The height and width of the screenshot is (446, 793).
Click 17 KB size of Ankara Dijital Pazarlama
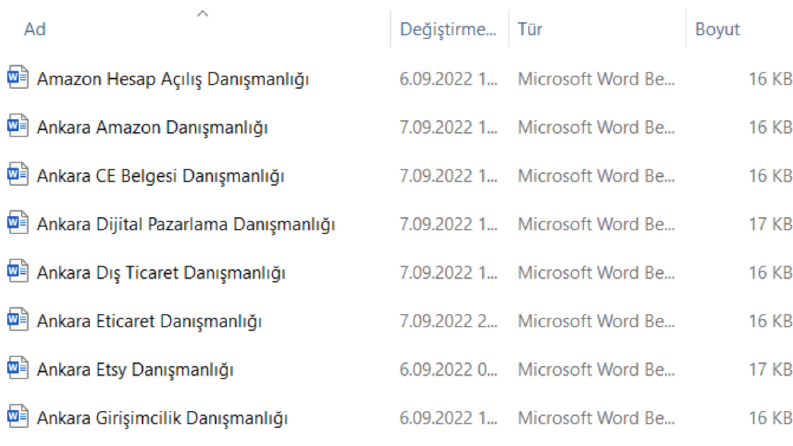pos(770,225)
